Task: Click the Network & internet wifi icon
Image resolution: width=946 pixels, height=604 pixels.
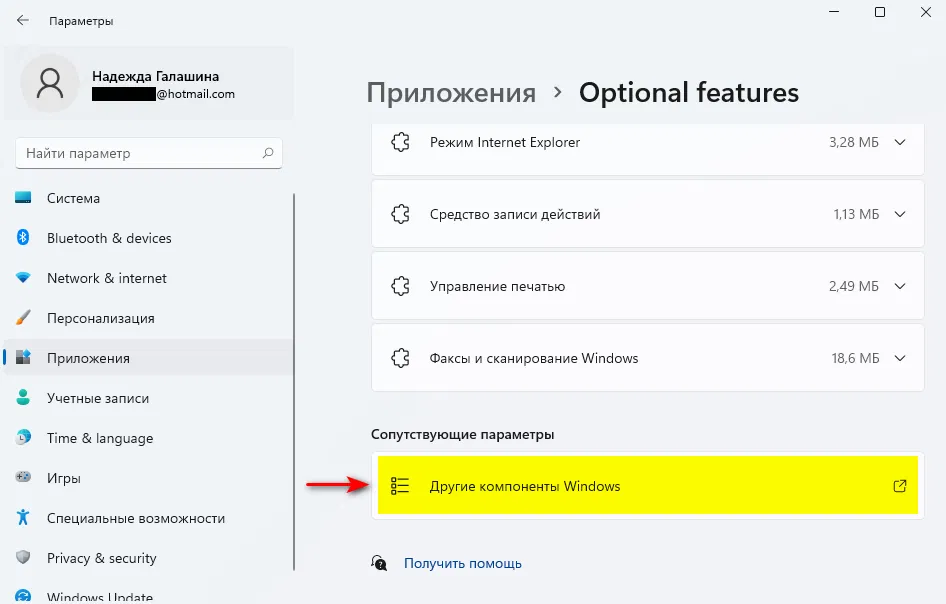Action: (23, 278)
